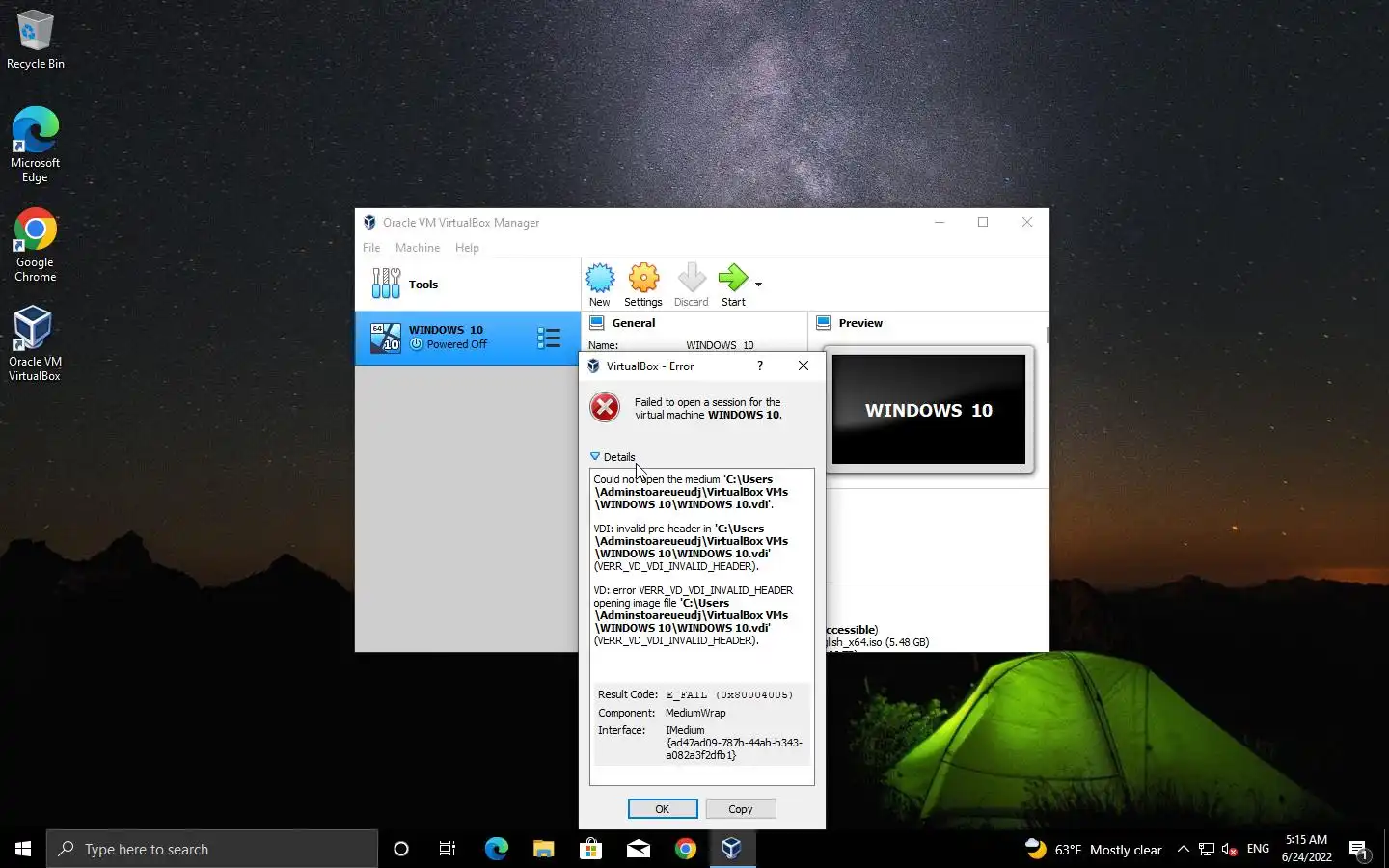Click the red error icon
Image resolution: width=1389 pixels, height=868 pixels.
pyautogui.click(x=605, y=407)
